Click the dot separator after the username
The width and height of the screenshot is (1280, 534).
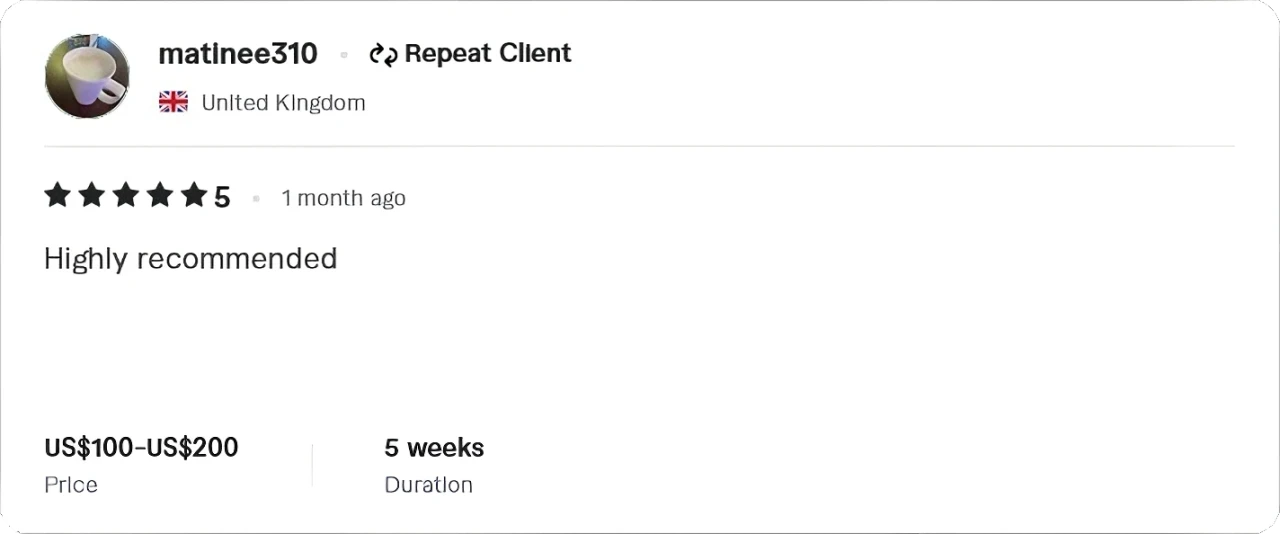[344, 56]
